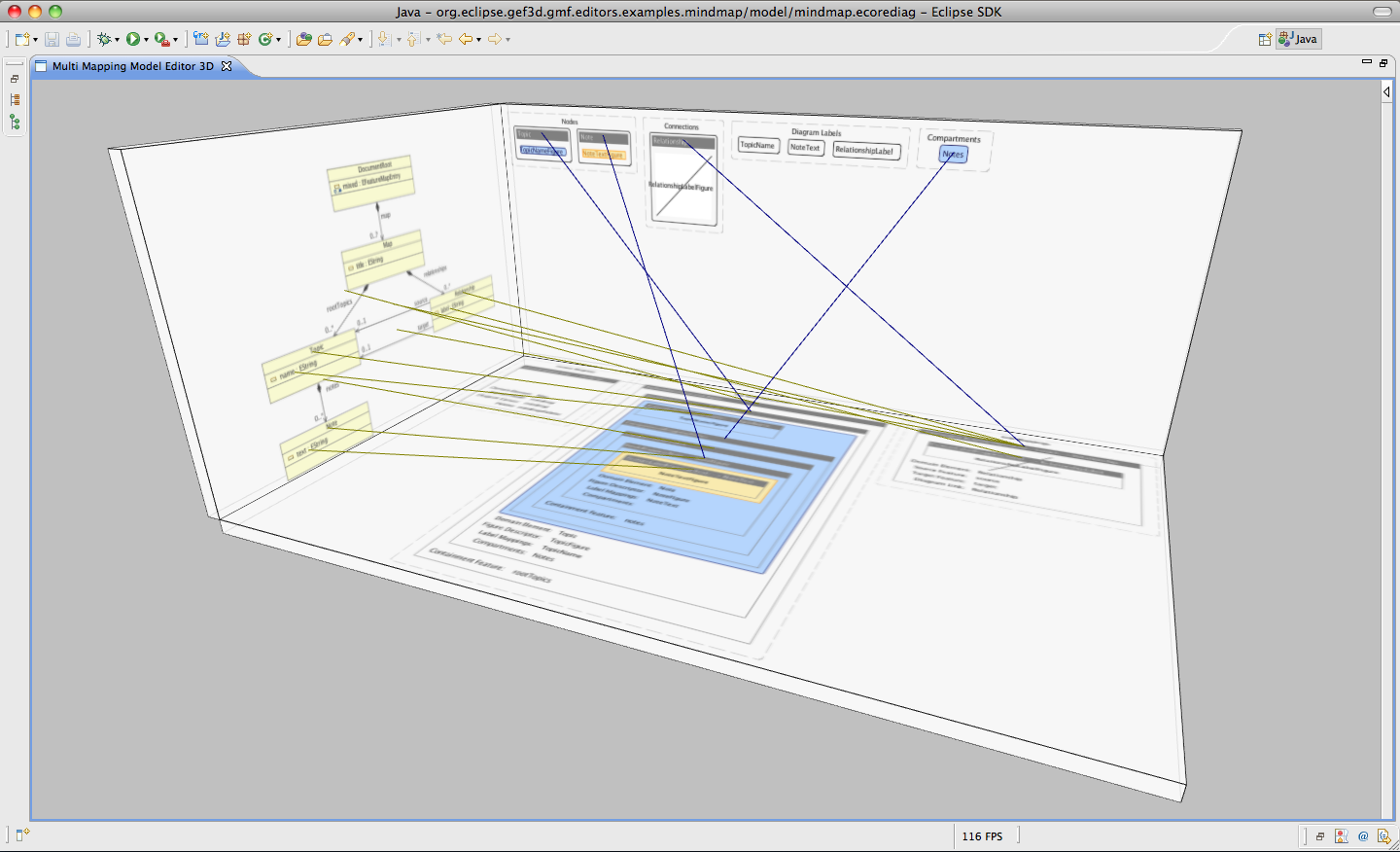Click the Javadoc @ icon in bottom-right bar
This screenshot has width=1400, height=852.
[x=1363, y=835]
